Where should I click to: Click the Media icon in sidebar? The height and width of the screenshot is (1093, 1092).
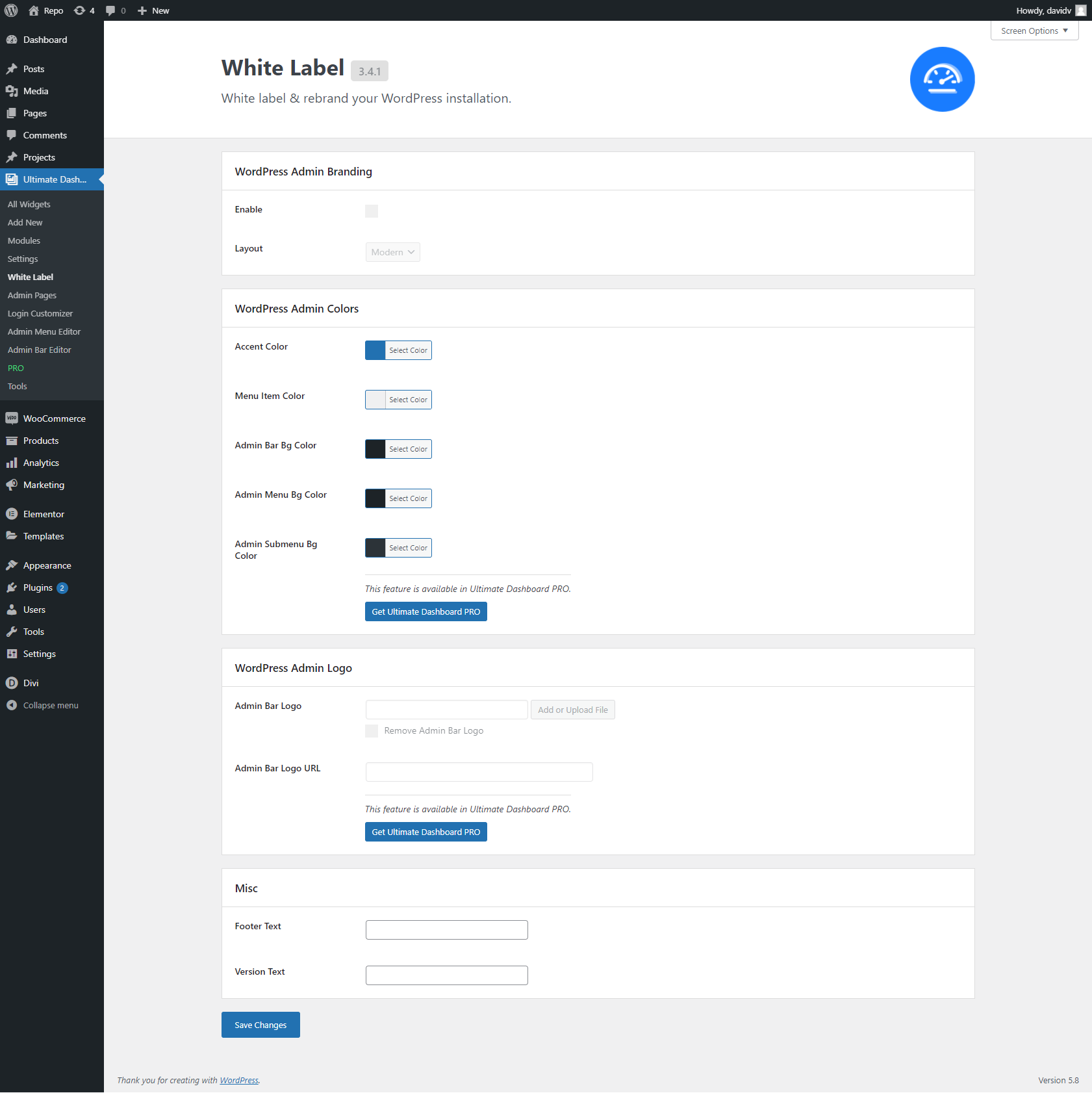click(12, 91)
